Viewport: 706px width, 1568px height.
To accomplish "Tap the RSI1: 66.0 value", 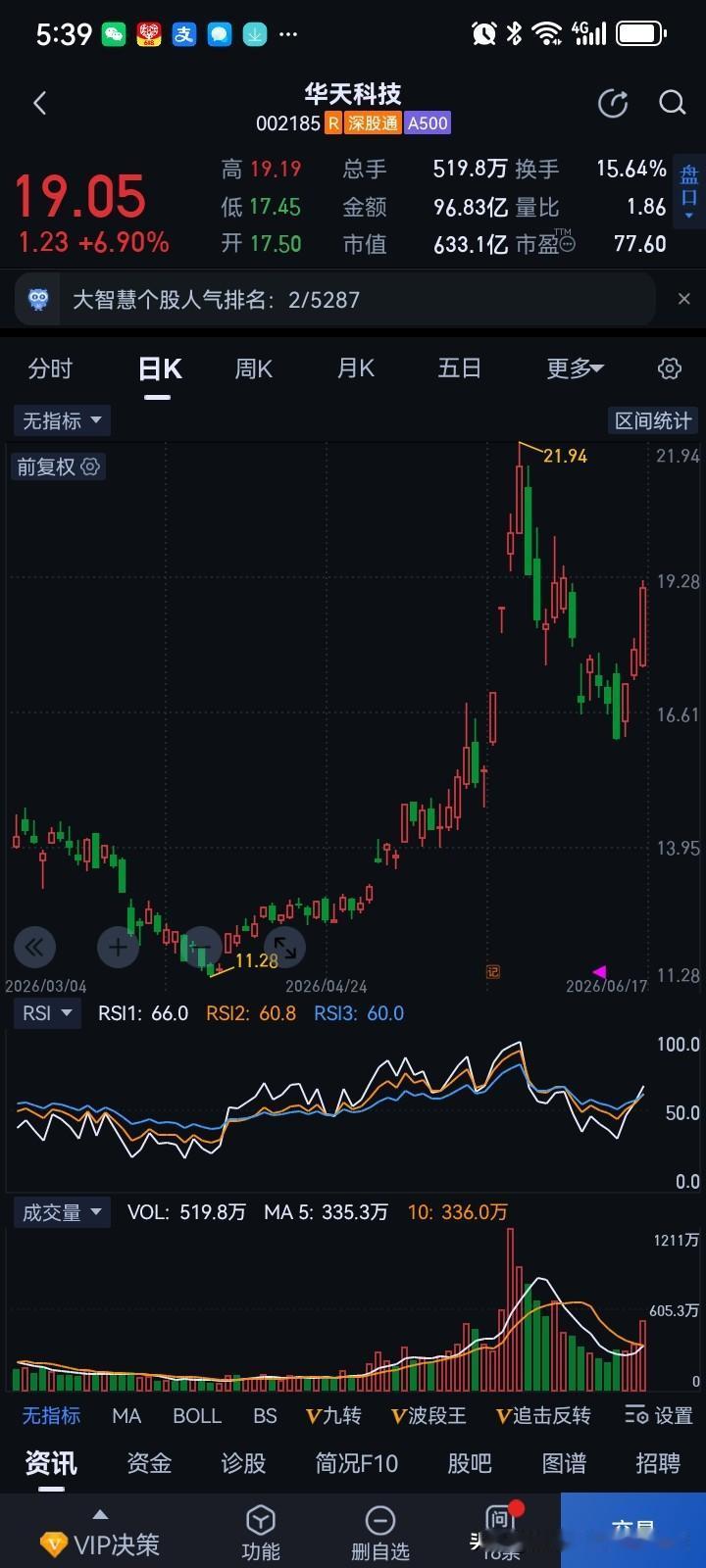I will coord(143,1013).
